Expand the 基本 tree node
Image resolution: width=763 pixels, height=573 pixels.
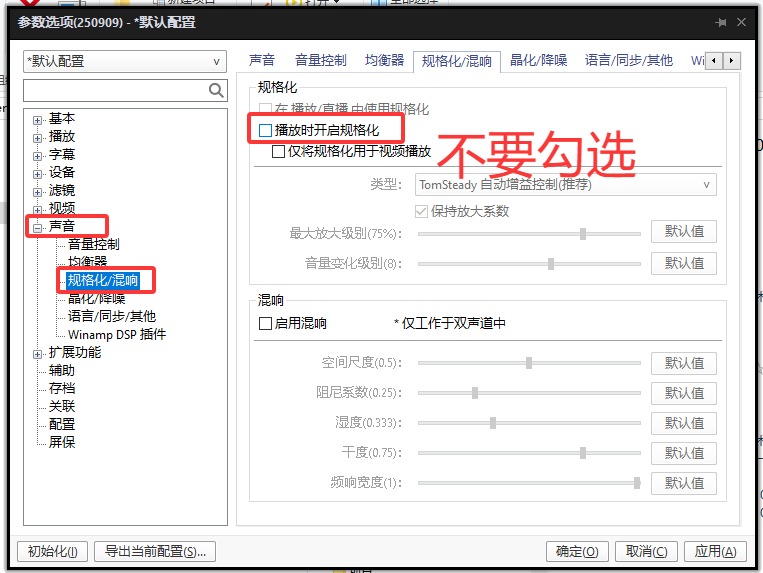click(x=38, y=119)
